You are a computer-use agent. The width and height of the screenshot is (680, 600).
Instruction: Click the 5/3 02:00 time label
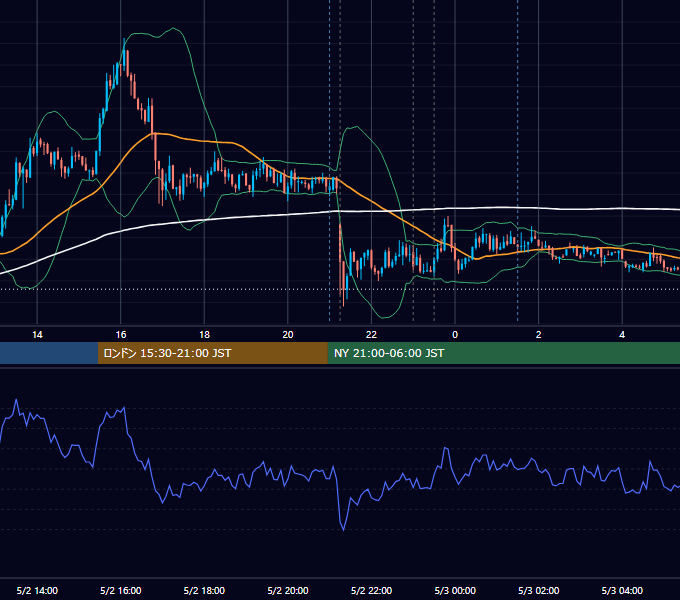pyautogui.click(x=539, y=590)
